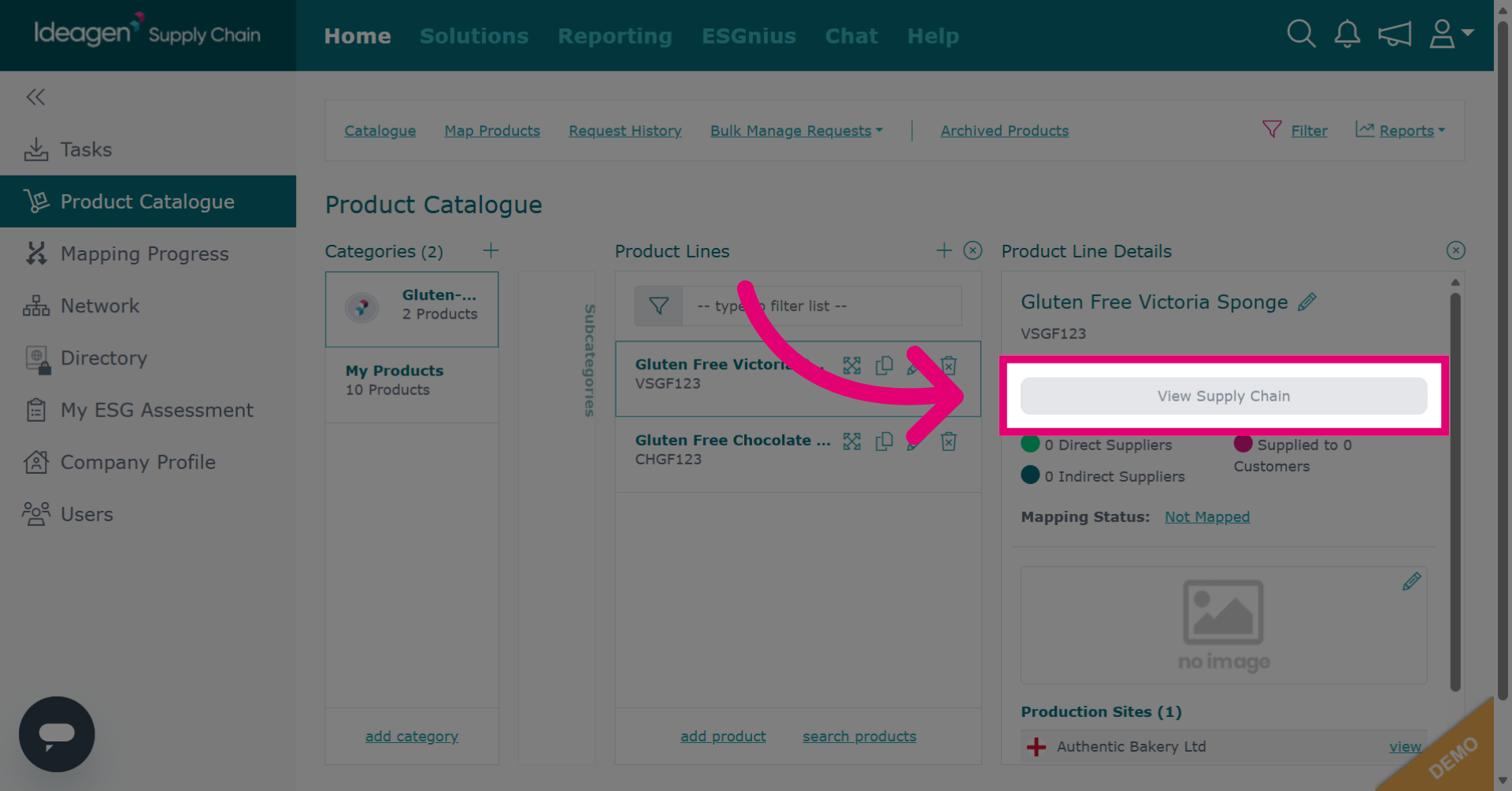Open the chat widget bubble
The height and width of the screenshot is (791, 1512).
coord(57,734)
